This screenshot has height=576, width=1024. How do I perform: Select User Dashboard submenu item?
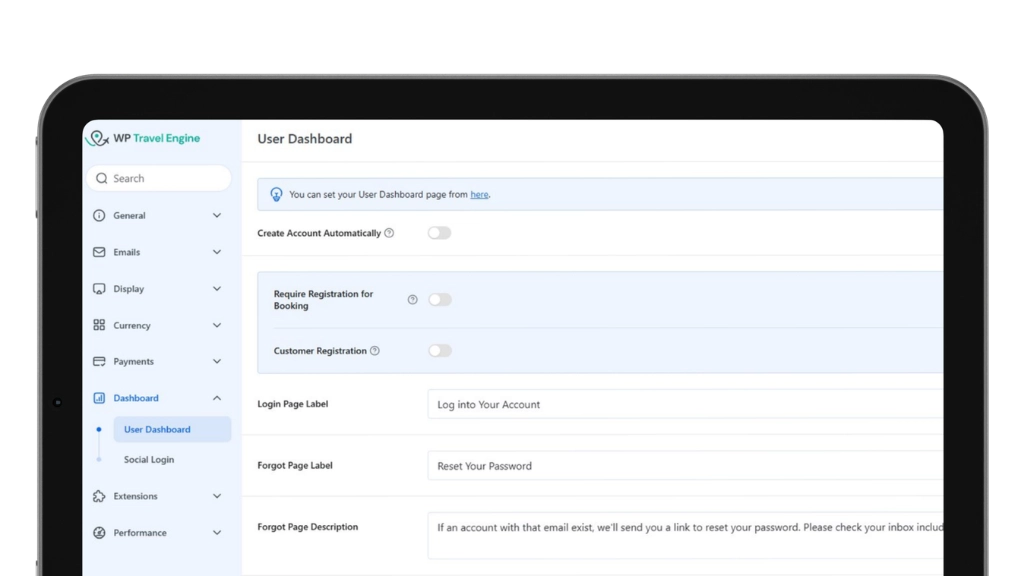[x=157, y=430]
